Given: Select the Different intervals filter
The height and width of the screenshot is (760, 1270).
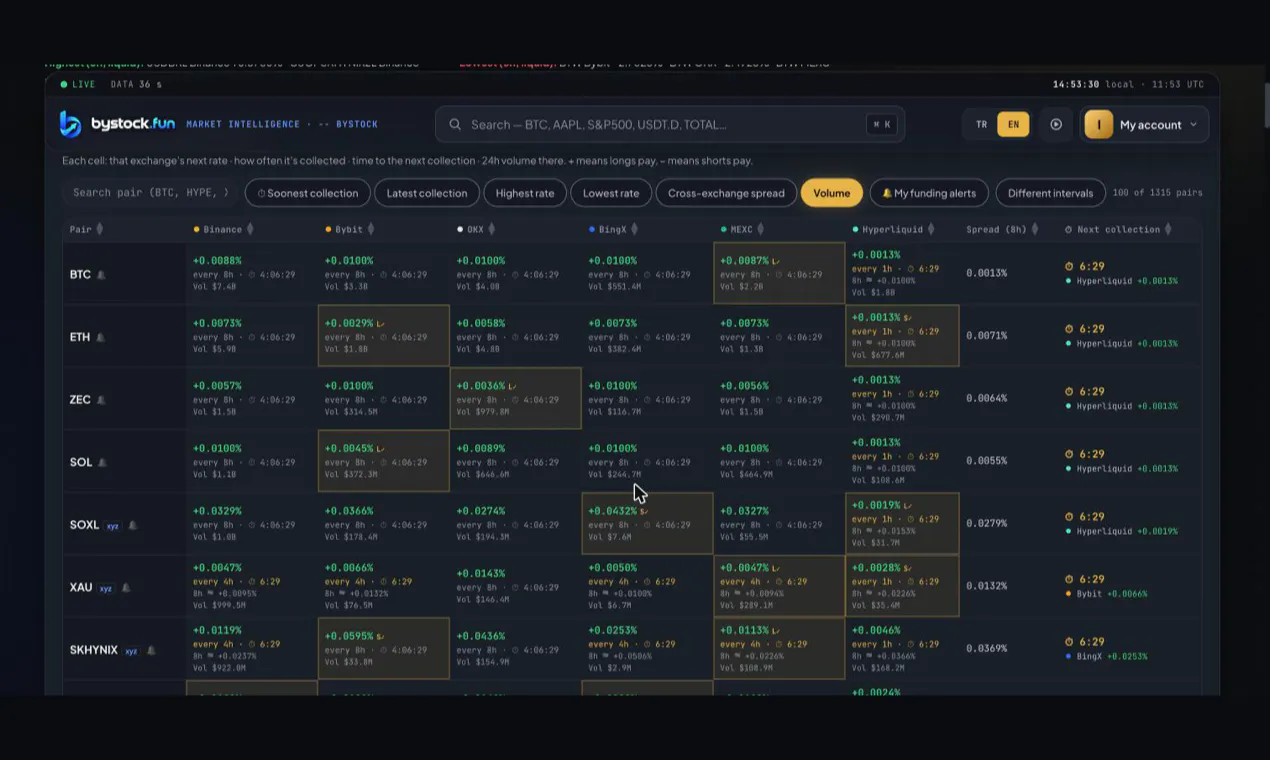Looking at the screenshot, I should 1051,193.
